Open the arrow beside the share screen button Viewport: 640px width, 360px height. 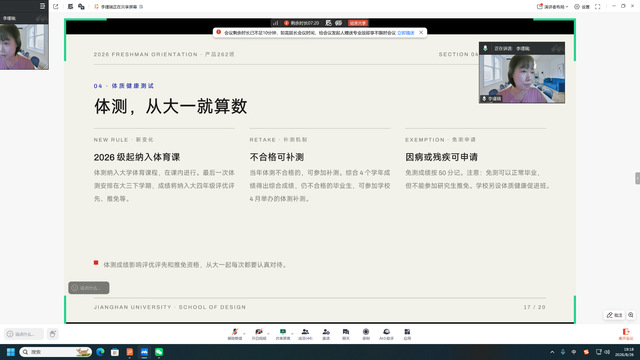click(x=292, y=333)
